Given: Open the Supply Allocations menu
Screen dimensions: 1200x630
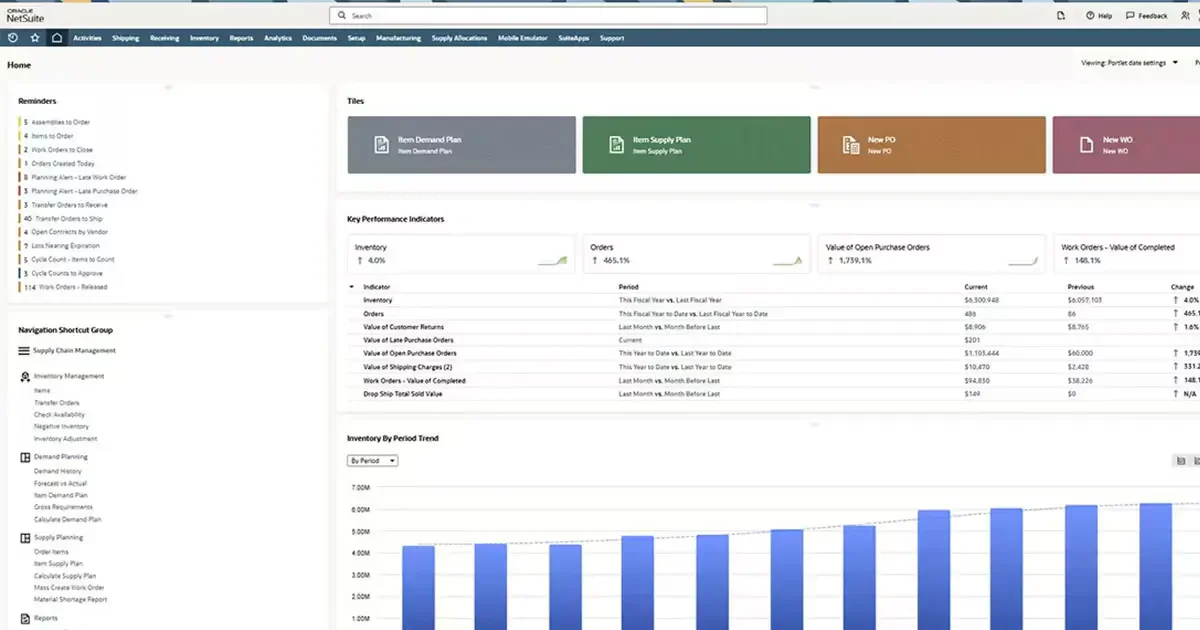Looking at the screenshot, I should pos(460,38).
